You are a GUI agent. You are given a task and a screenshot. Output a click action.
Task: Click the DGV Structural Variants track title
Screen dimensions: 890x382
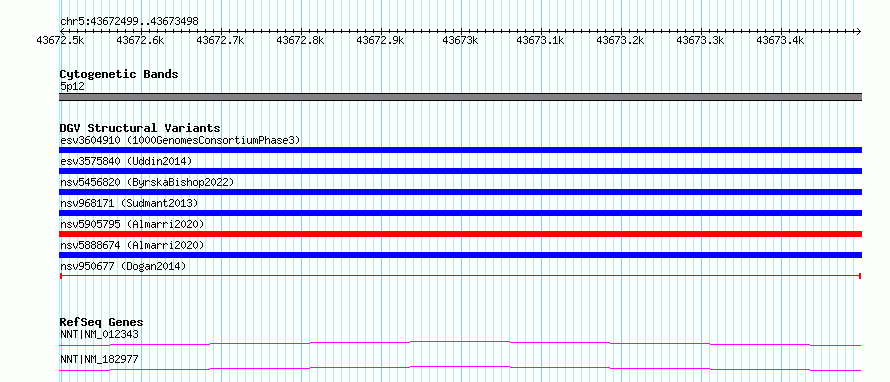tap(140, 128)
